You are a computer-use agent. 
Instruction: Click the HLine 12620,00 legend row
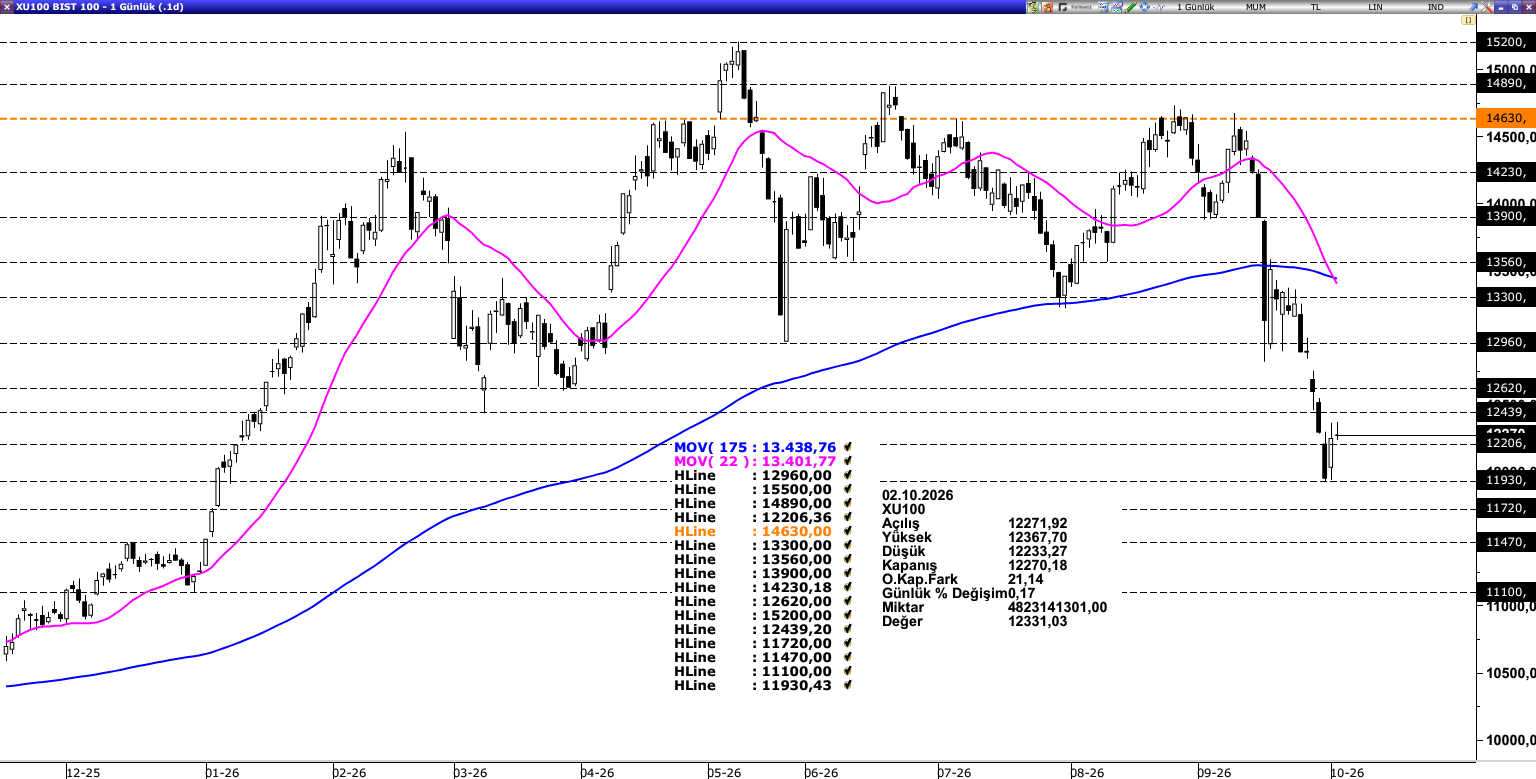point(763,601)
